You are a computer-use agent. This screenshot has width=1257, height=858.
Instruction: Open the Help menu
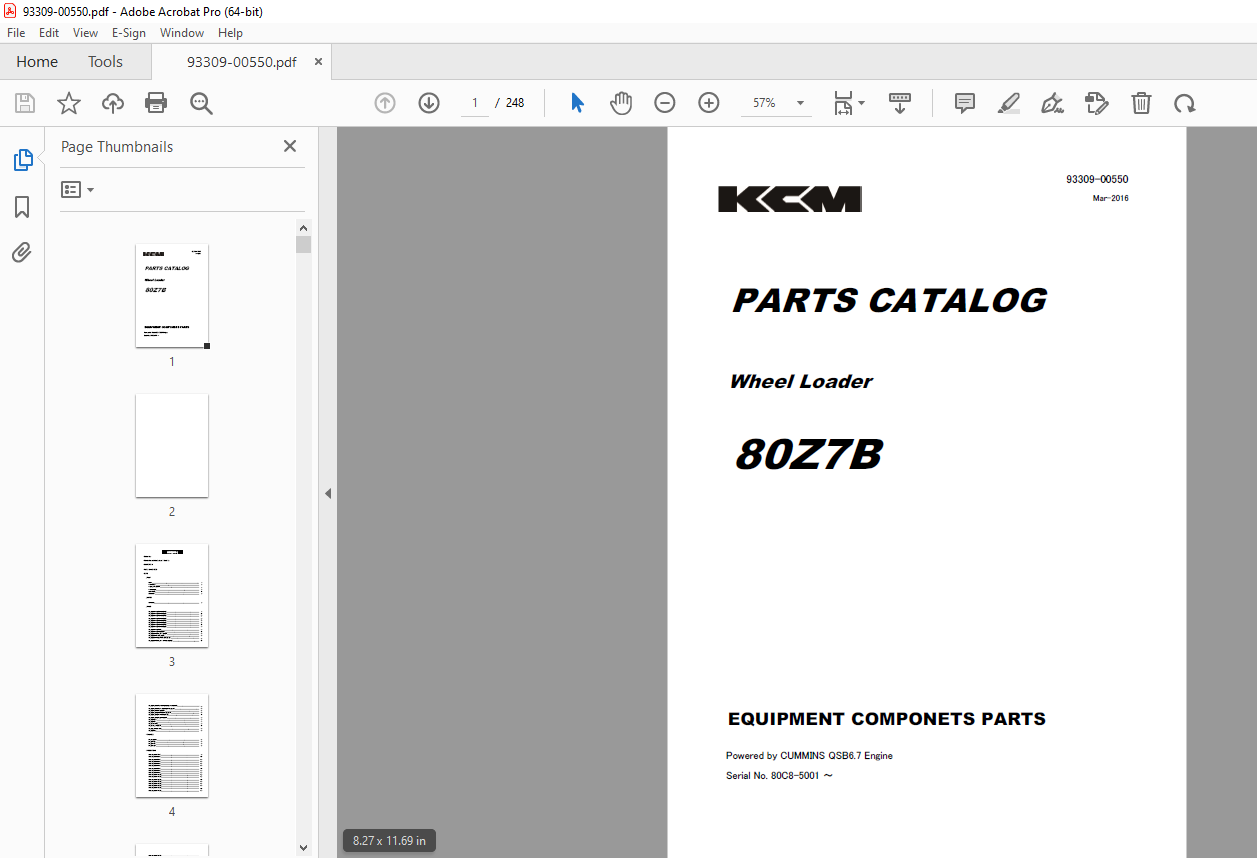click(231, 33)
